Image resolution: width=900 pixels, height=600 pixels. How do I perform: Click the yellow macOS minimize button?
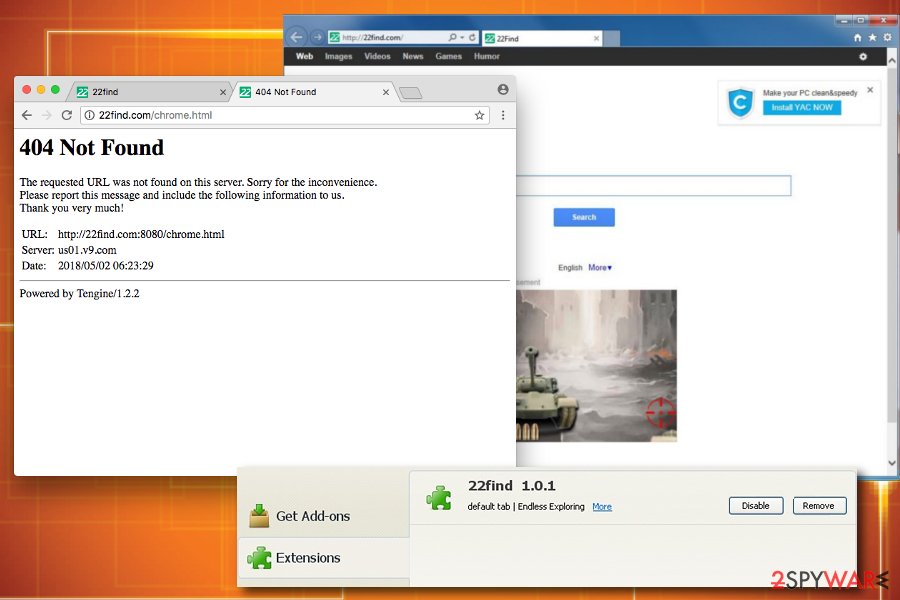(41, 90)
